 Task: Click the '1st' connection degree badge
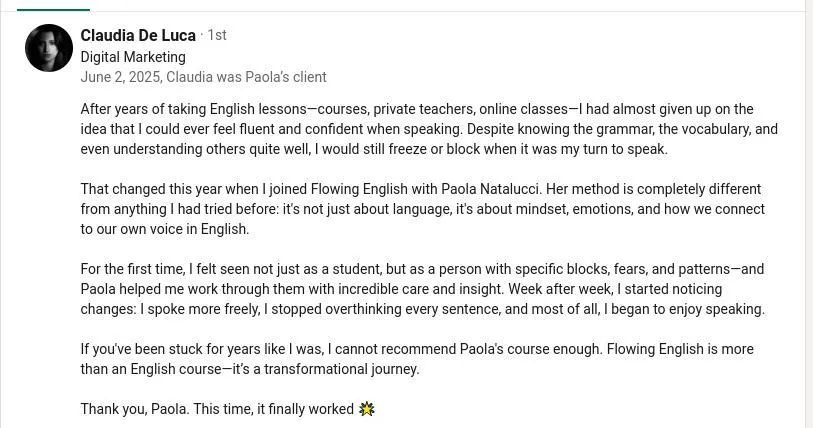point(217,35)
